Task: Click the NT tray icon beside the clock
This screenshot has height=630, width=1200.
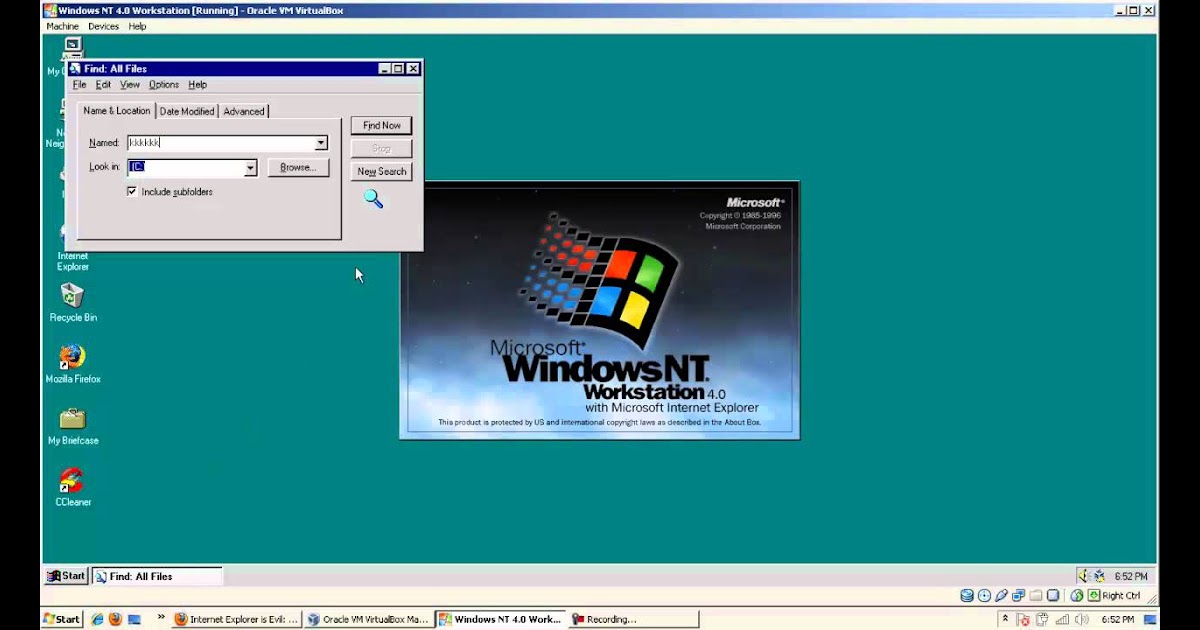Action: (1100, 576)
